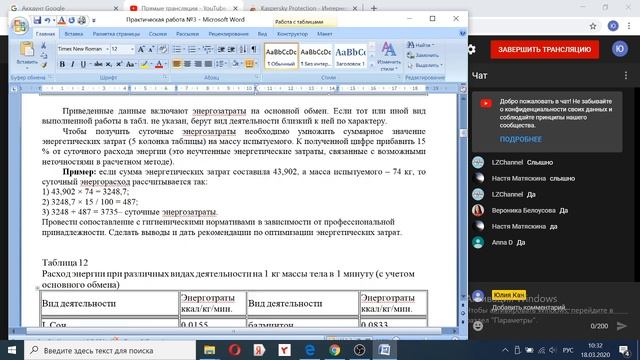Open YouTube stream settings gear
Screen dimensions: 640x360
point(471,49)
